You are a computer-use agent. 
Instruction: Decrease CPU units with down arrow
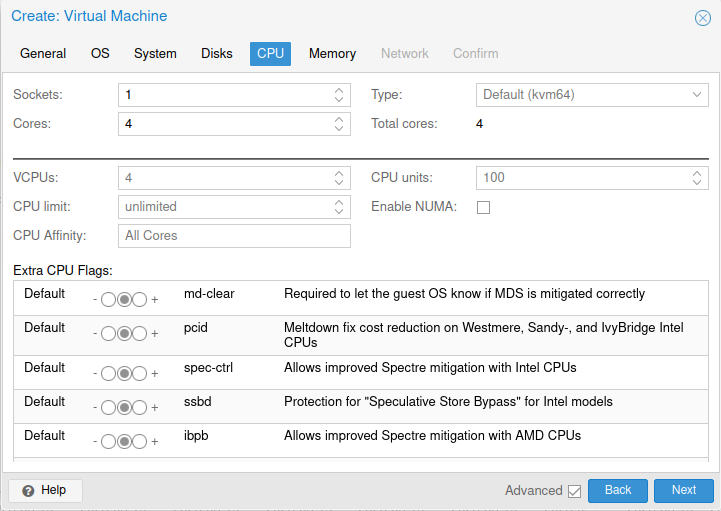[x=697, y=182]
